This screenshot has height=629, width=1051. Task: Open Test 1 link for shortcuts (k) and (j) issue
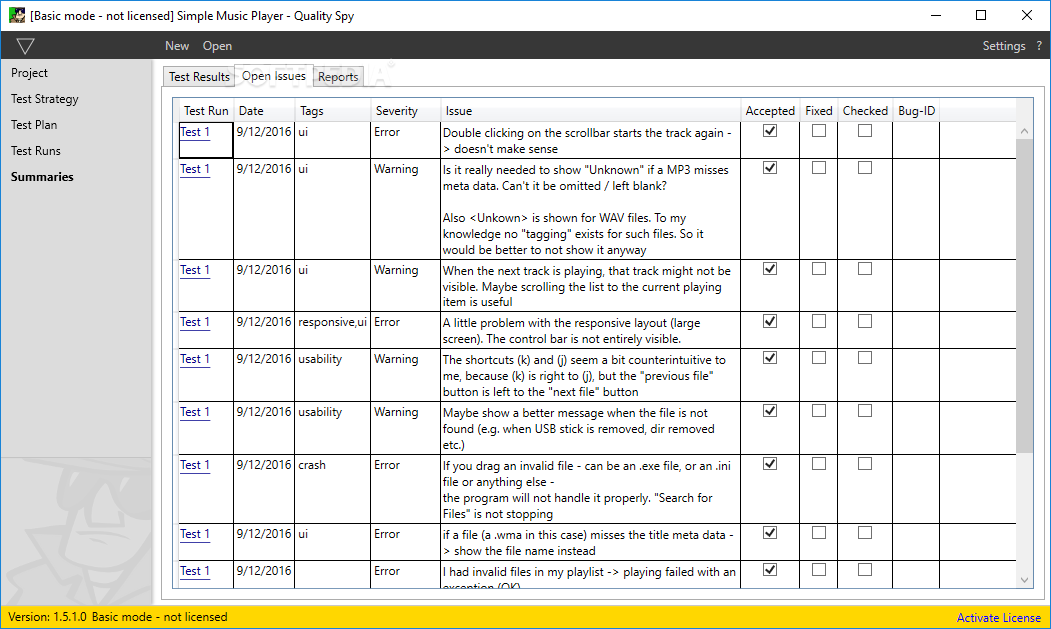click(x=194, y=359)
